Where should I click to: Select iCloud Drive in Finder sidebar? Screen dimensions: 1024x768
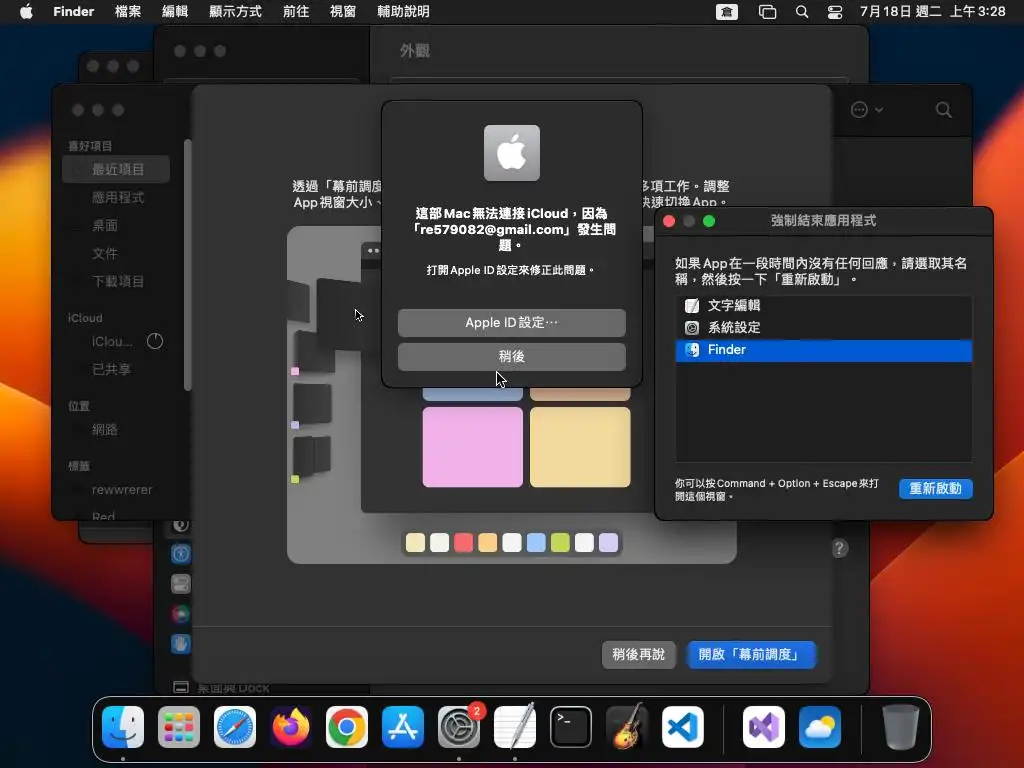(x=112, y=342)
